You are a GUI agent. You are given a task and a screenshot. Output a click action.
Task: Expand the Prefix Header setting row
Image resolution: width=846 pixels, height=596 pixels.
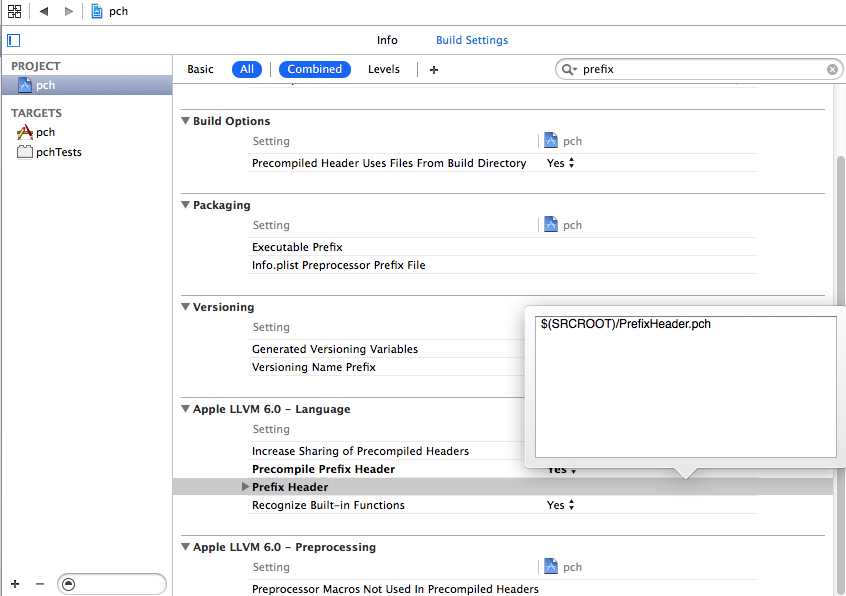click(x=245, y=487)
